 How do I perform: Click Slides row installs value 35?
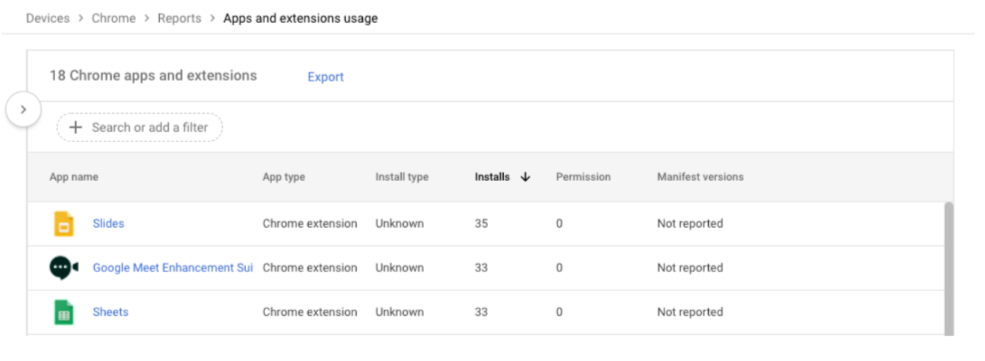481,224
